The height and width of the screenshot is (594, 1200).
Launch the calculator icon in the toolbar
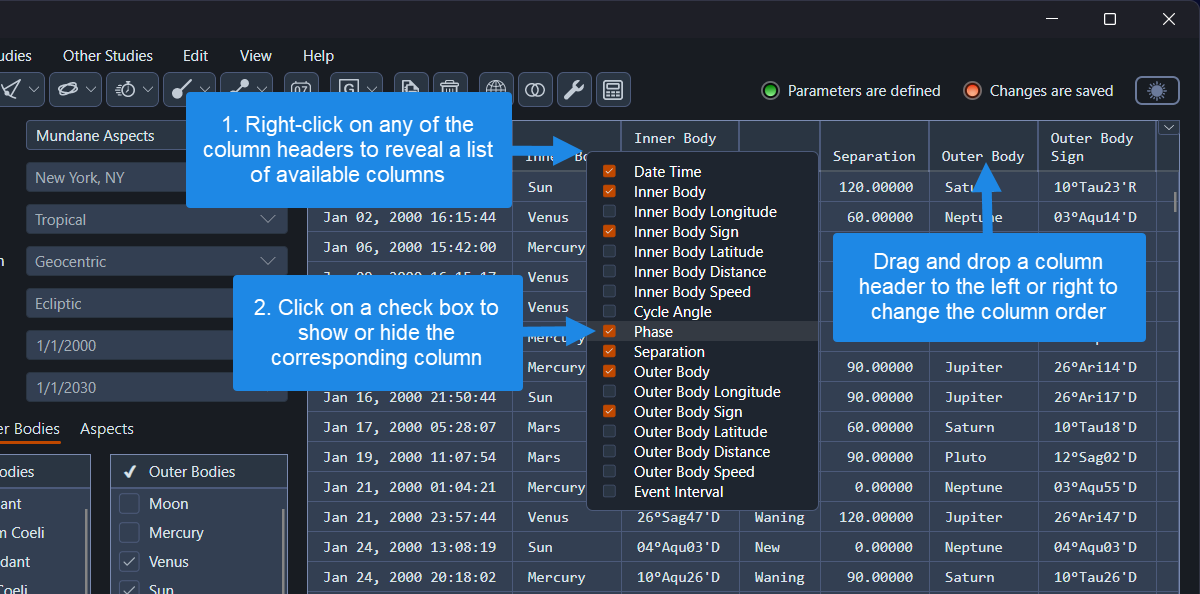point(613,89)
